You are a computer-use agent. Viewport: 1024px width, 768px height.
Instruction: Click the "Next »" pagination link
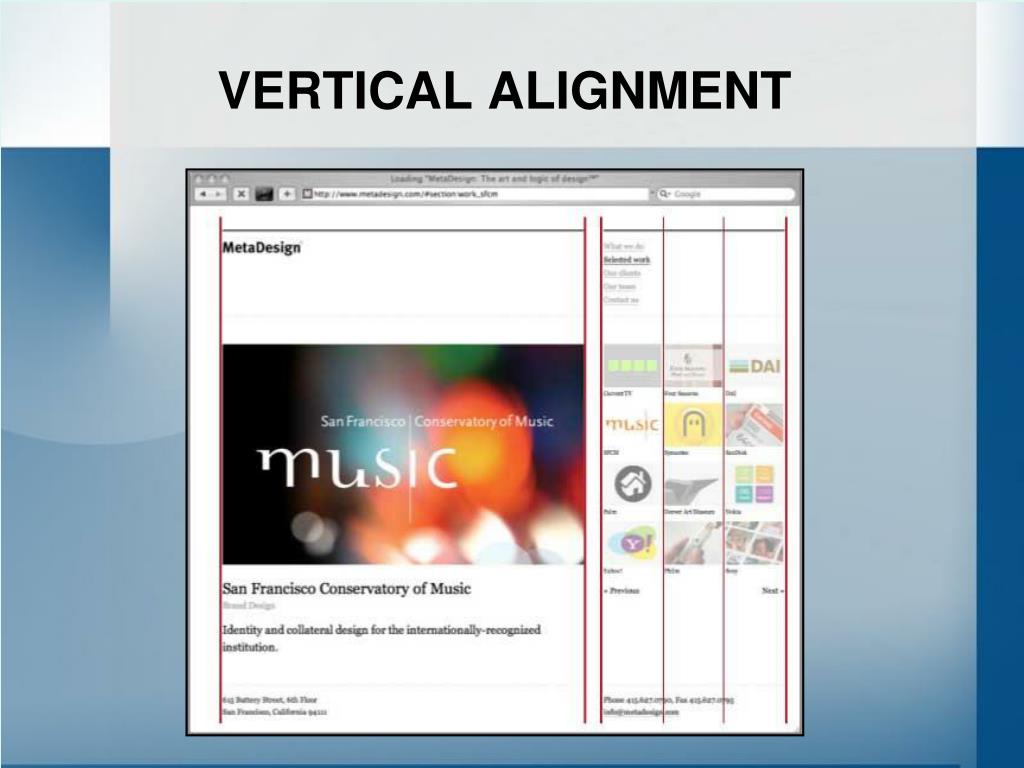coord(773,590)
